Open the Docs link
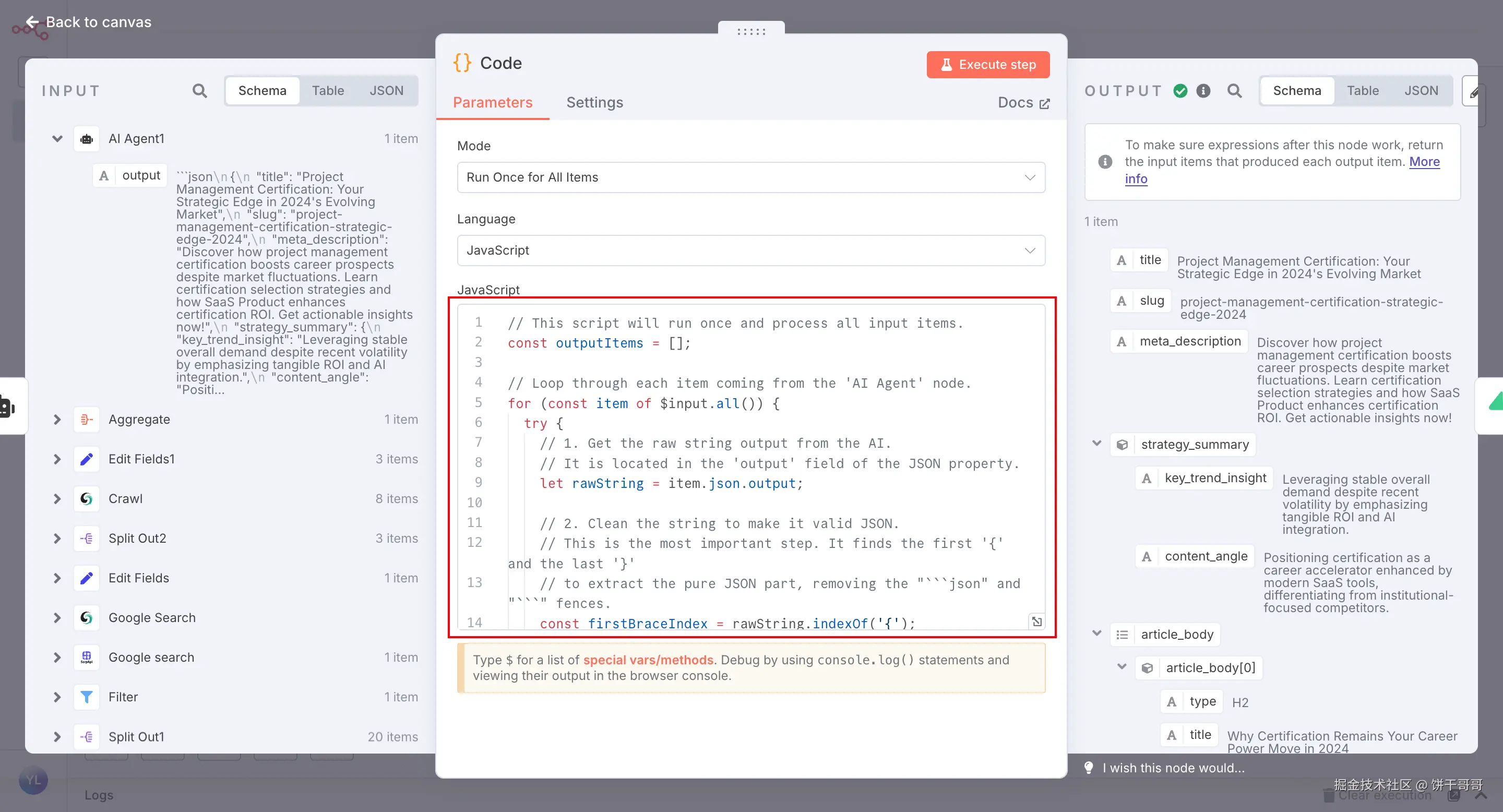This screenshot has width=1503, height=812. [x=1023, y=103]
